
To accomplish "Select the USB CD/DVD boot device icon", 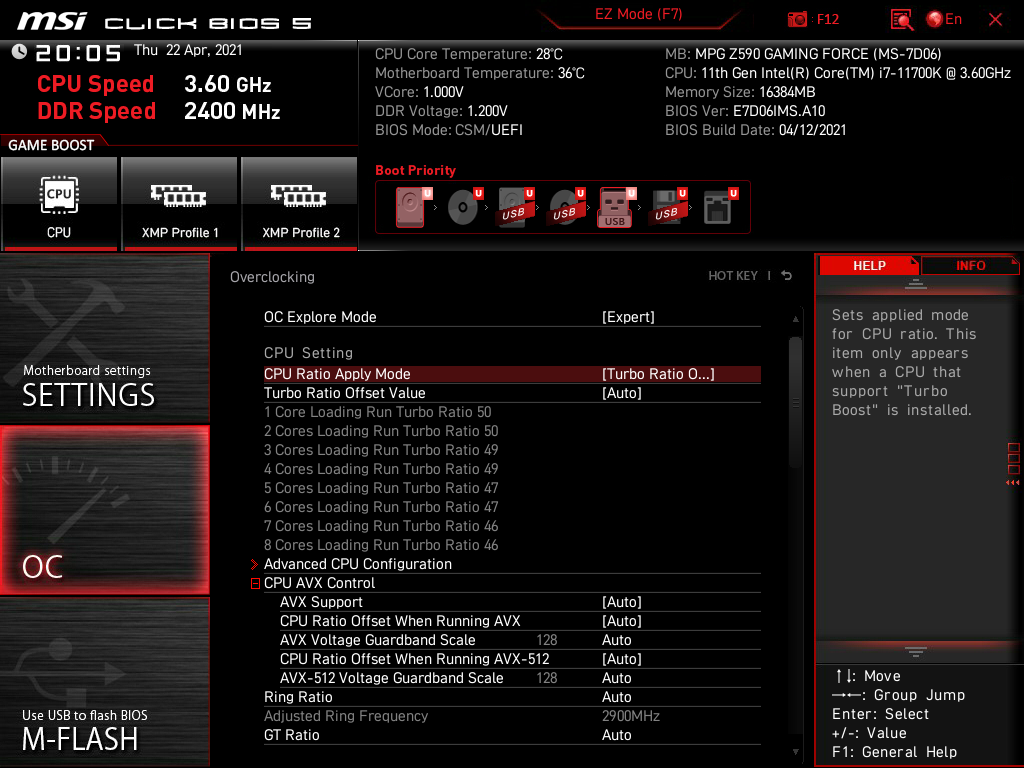I will click(567, 207).
